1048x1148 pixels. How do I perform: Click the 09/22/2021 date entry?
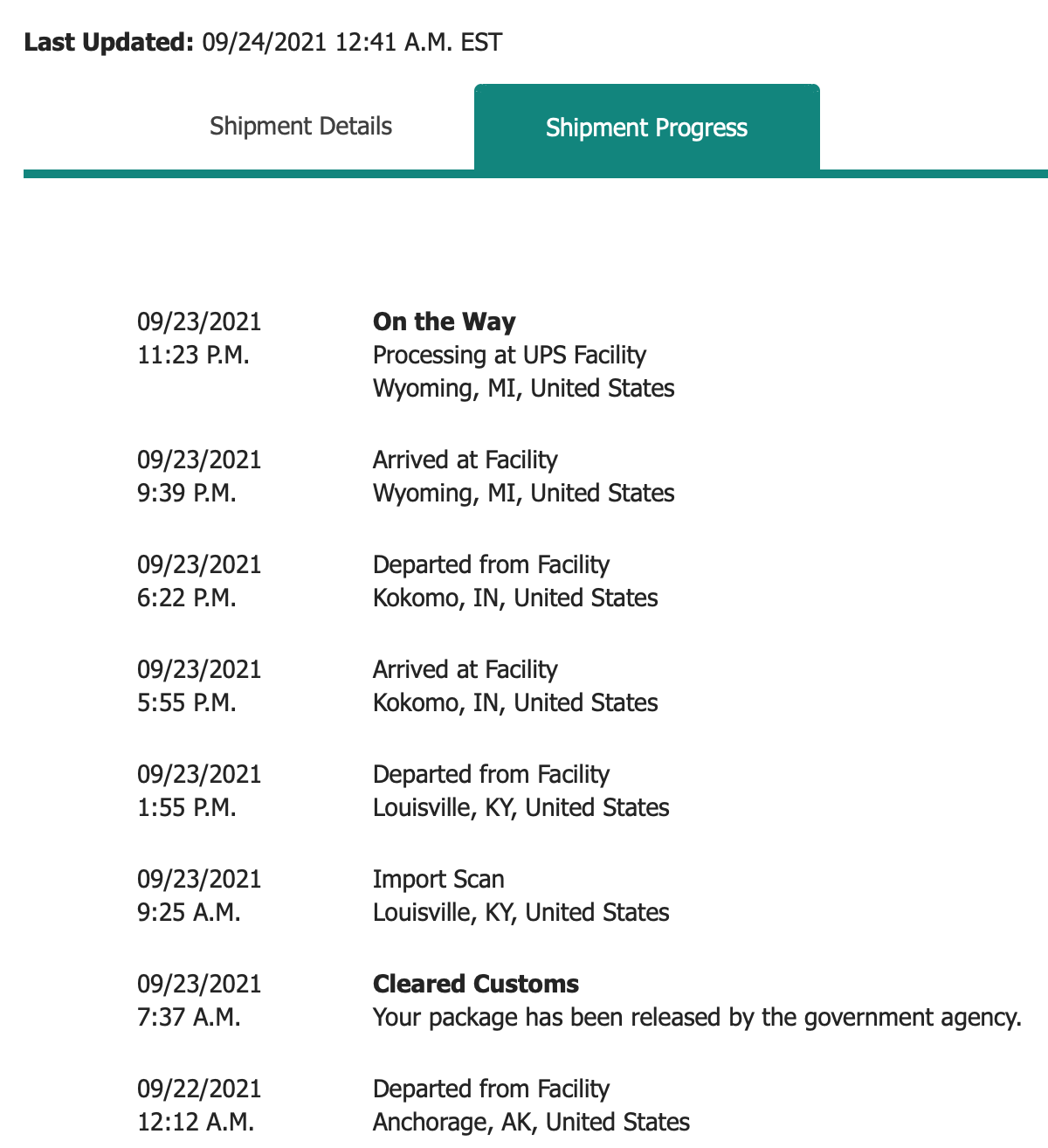pyautogui.click(x=199, y=1089)
